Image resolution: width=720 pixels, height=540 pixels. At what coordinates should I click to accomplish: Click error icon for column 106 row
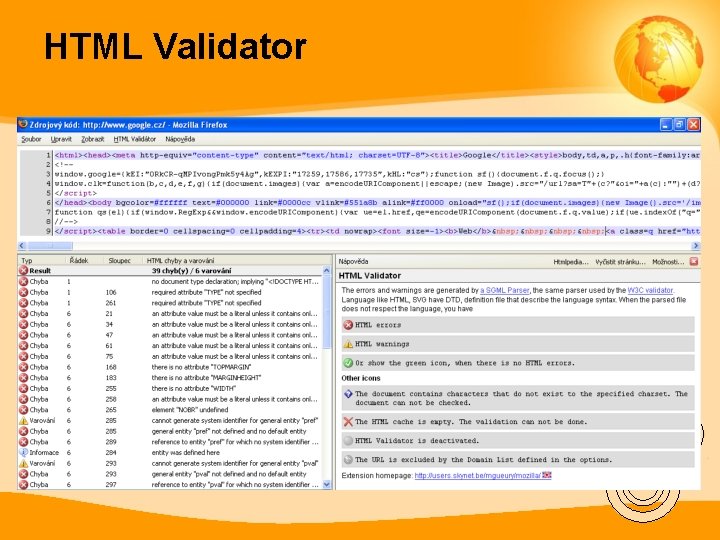(x=23, y=292)
